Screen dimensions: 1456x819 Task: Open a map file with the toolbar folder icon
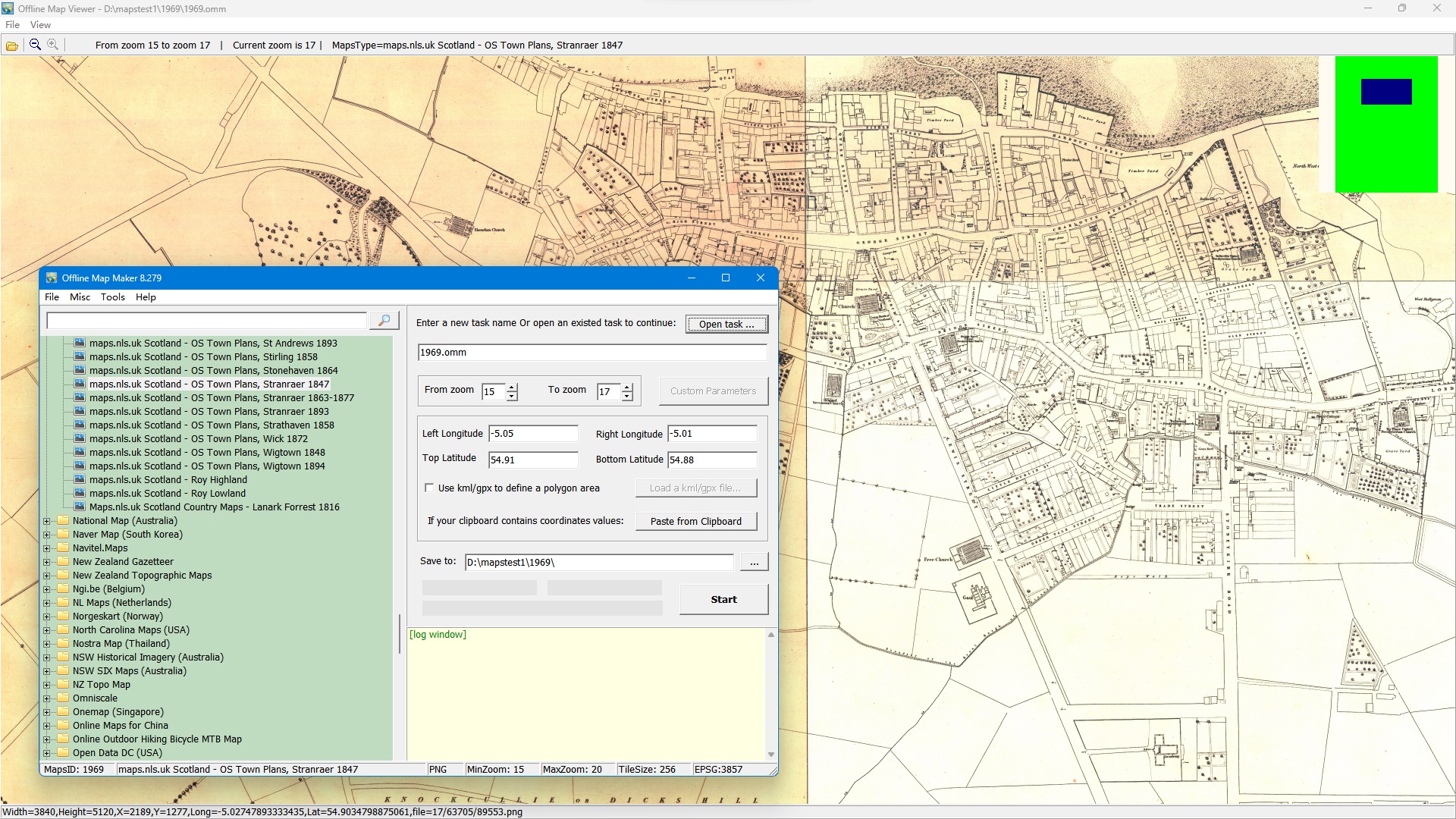coord(12,45)
